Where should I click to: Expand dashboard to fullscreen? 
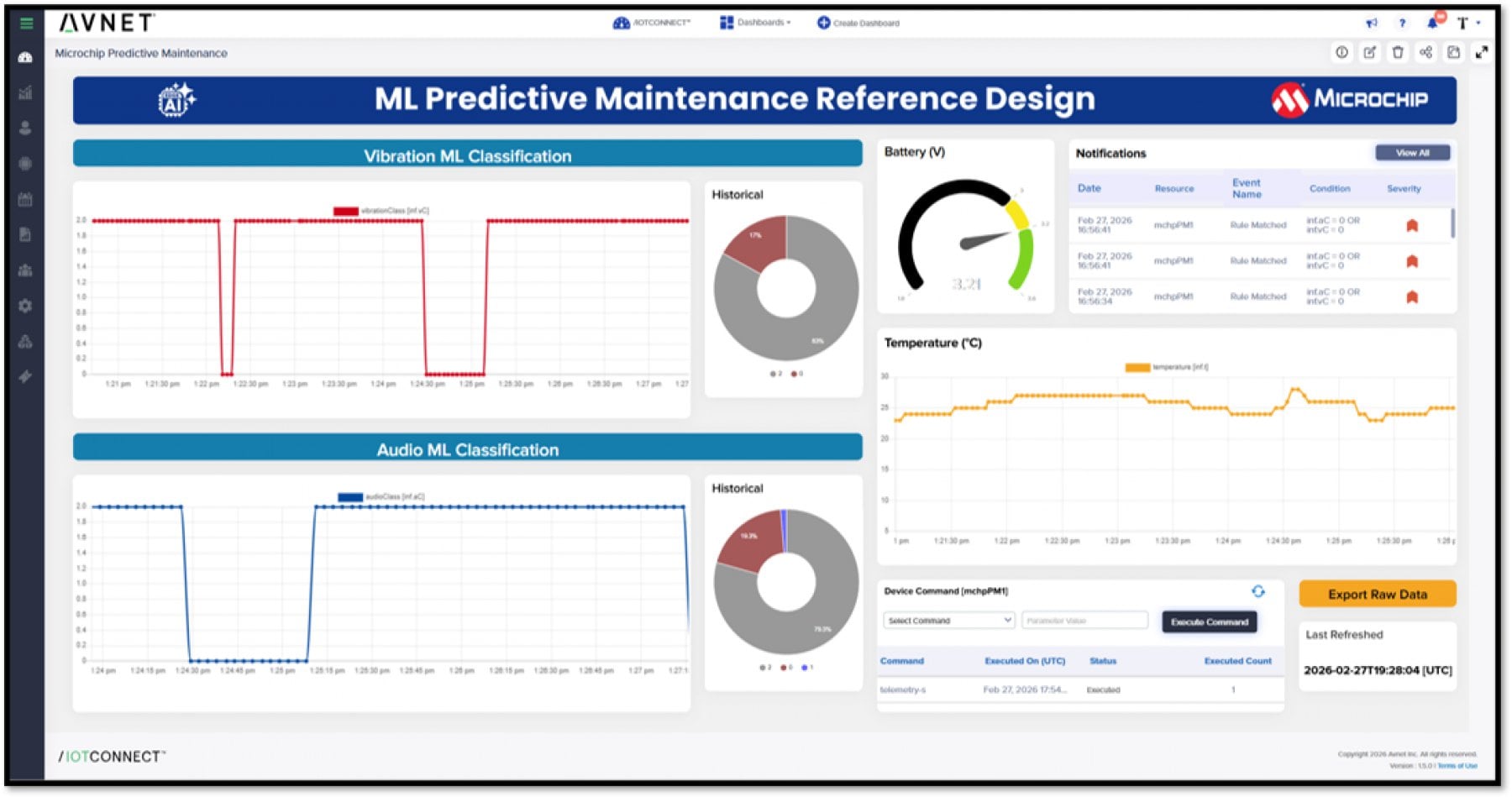pos(1482,53)
